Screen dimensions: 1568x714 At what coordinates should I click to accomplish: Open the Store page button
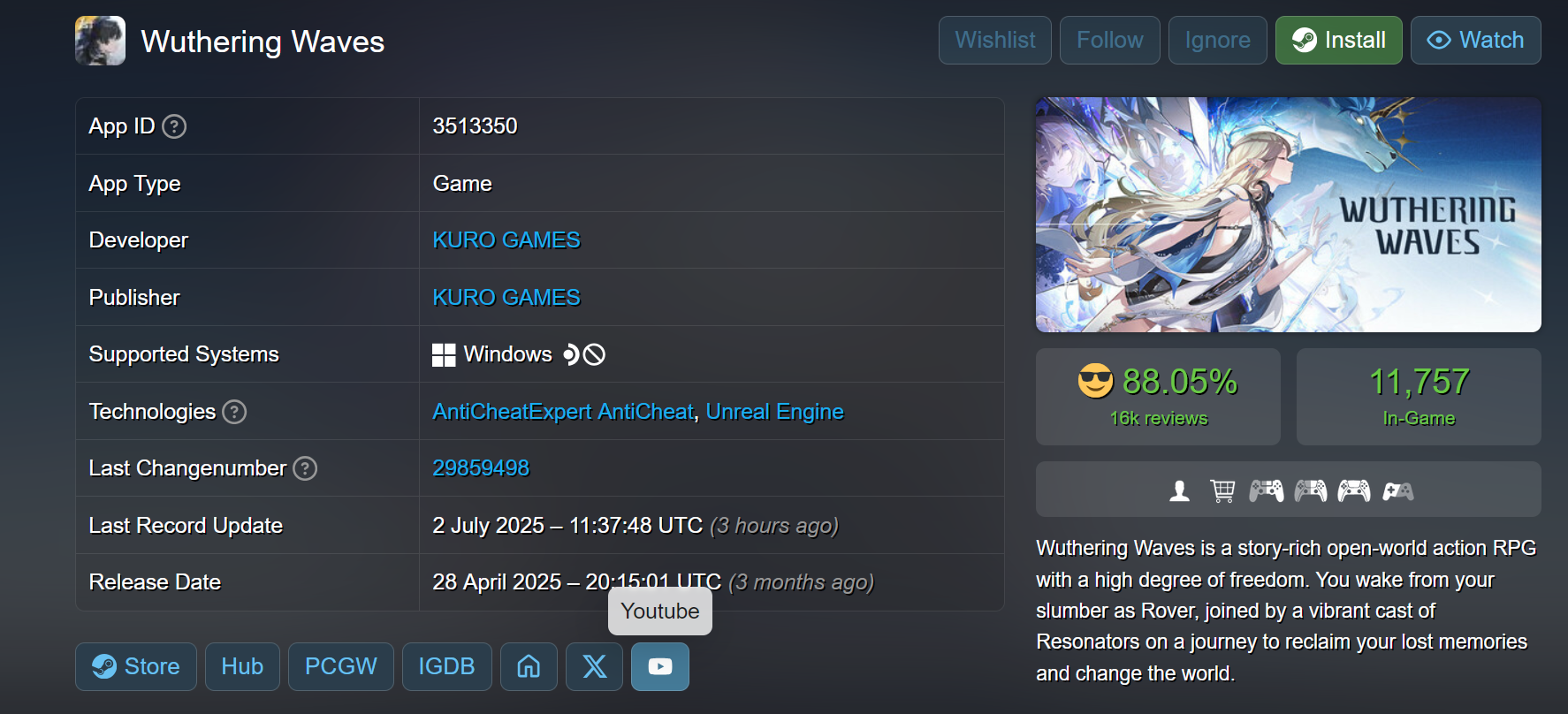coord(136,666)
